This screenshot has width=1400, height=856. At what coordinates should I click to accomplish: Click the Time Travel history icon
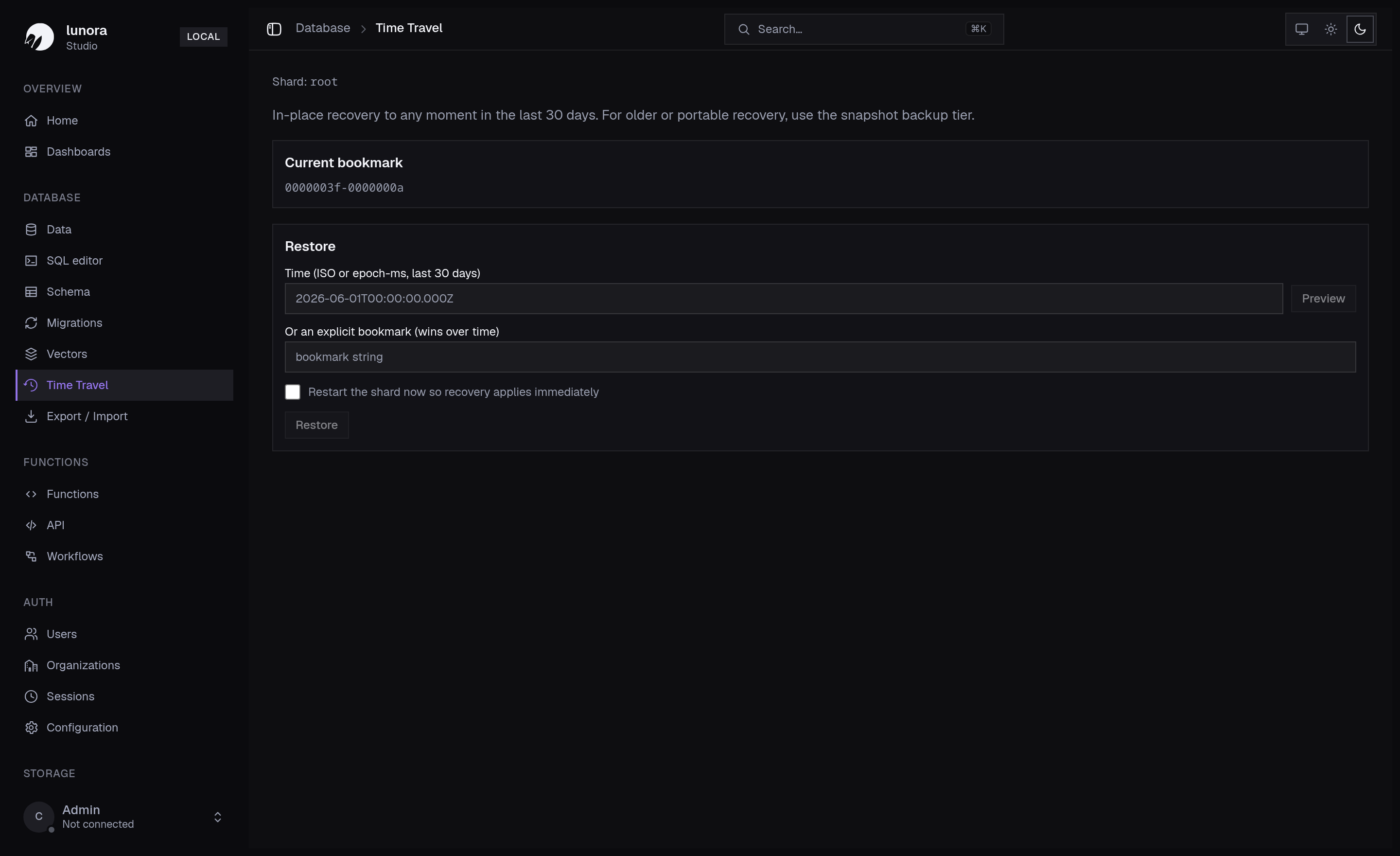coord(31,385)
